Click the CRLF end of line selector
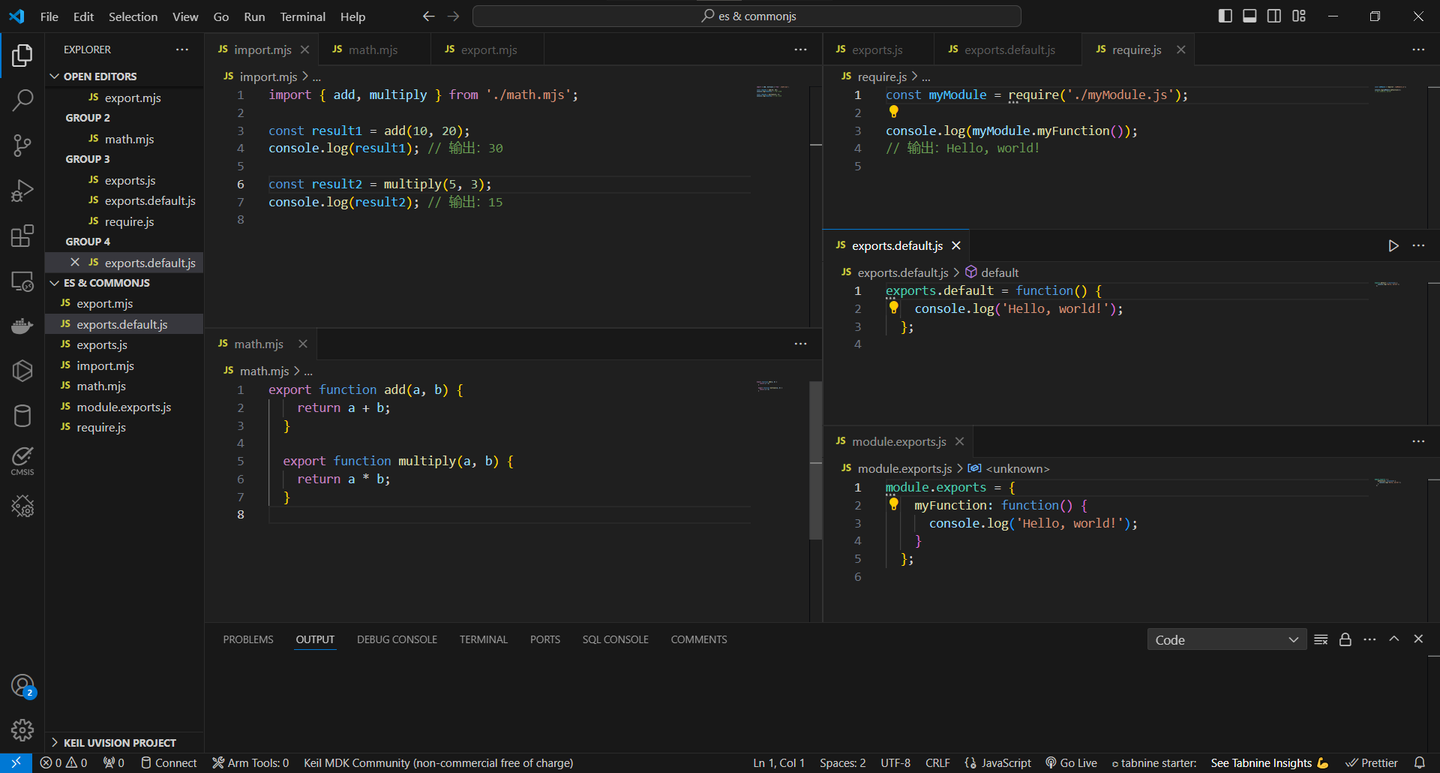Screen dimensions: 1440x773 (938, 762)
